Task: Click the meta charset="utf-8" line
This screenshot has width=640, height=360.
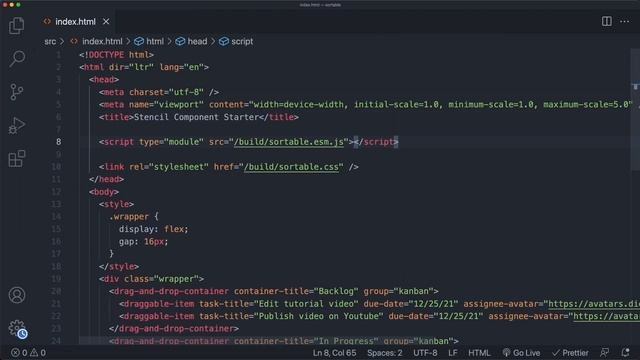Action: 159,92
